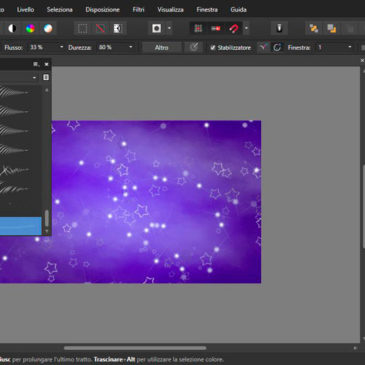The height and width of the screenshot is (365, 365).
Task: Click the select all marquee icon
Action: pyautogui.click(x=82, y=29)
